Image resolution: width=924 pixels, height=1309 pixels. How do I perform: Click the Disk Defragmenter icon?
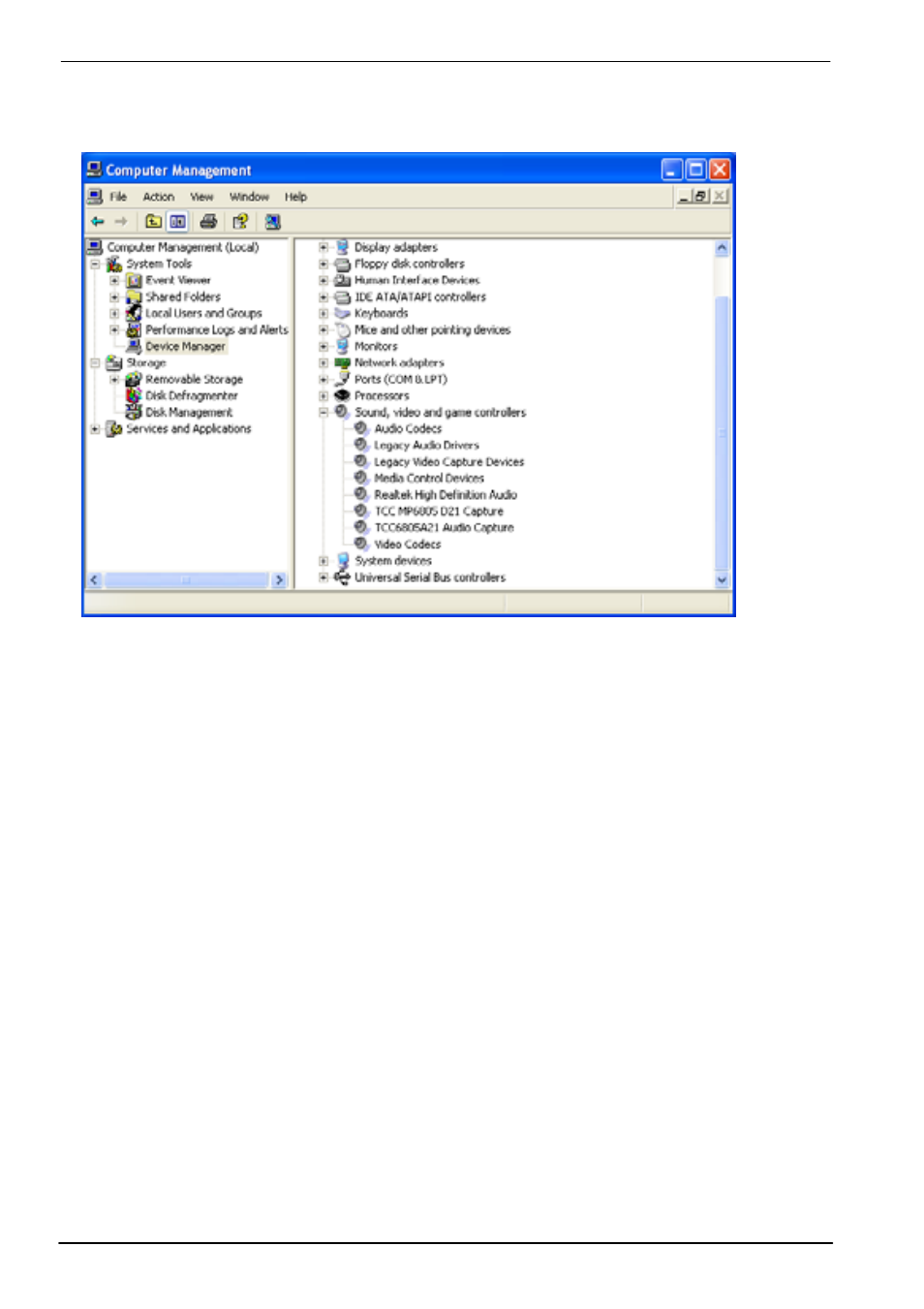click(134, 395)
